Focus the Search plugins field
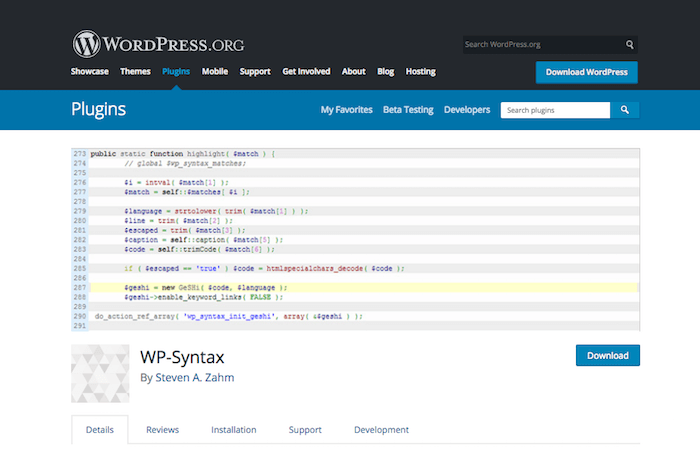This screenshot has height=464, width=700. (555, 110)
